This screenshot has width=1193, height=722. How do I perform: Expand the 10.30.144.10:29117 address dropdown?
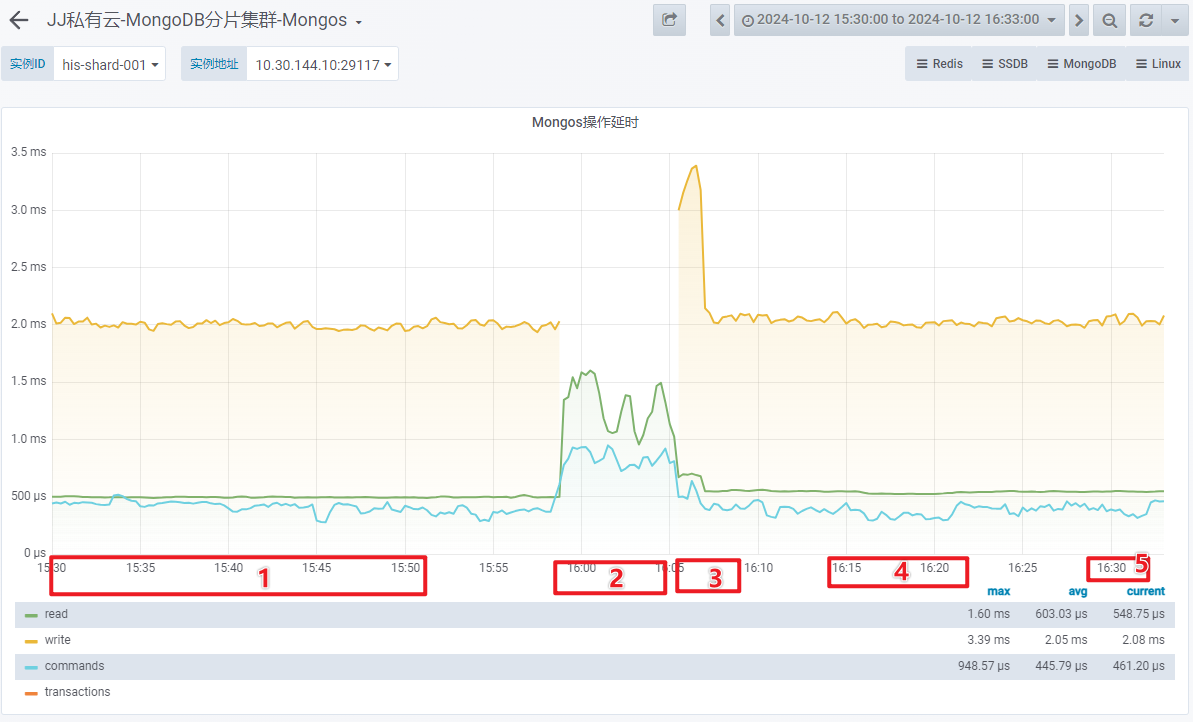point(322,64)
